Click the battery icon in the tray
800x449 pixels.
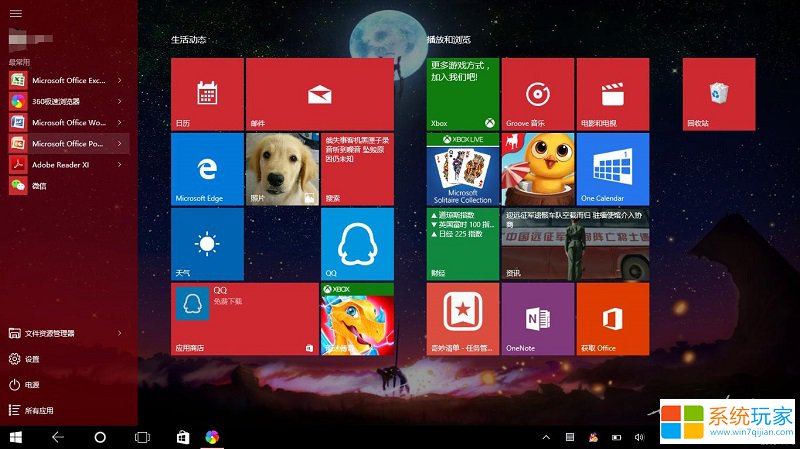pyautogui.click(x=616, y=437)
